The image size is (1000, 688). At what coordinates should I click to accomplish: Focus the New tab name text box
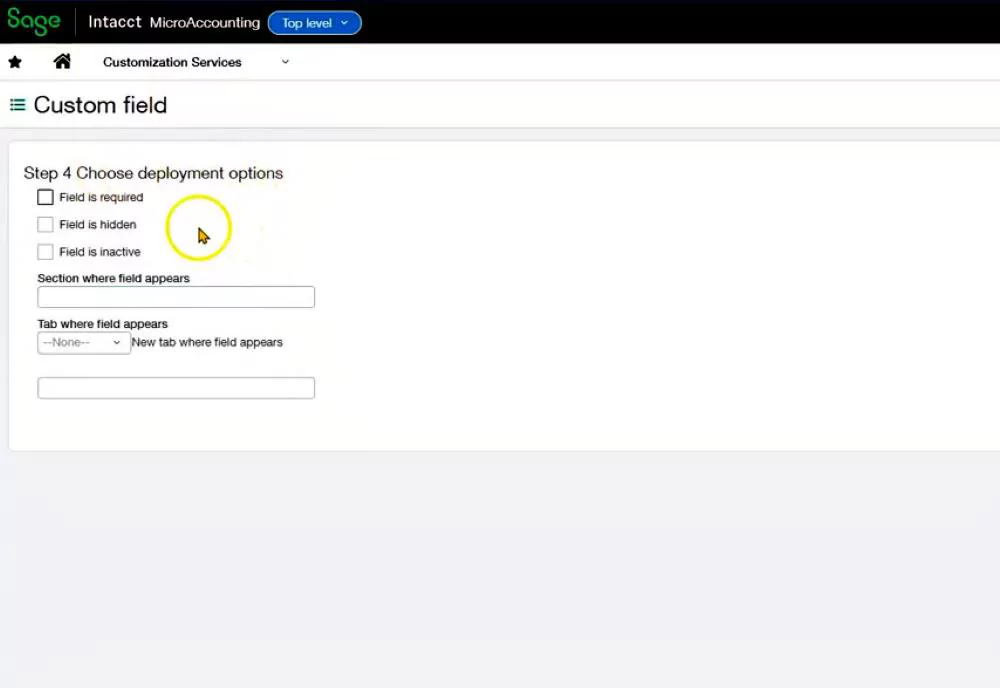coord(176,388)
